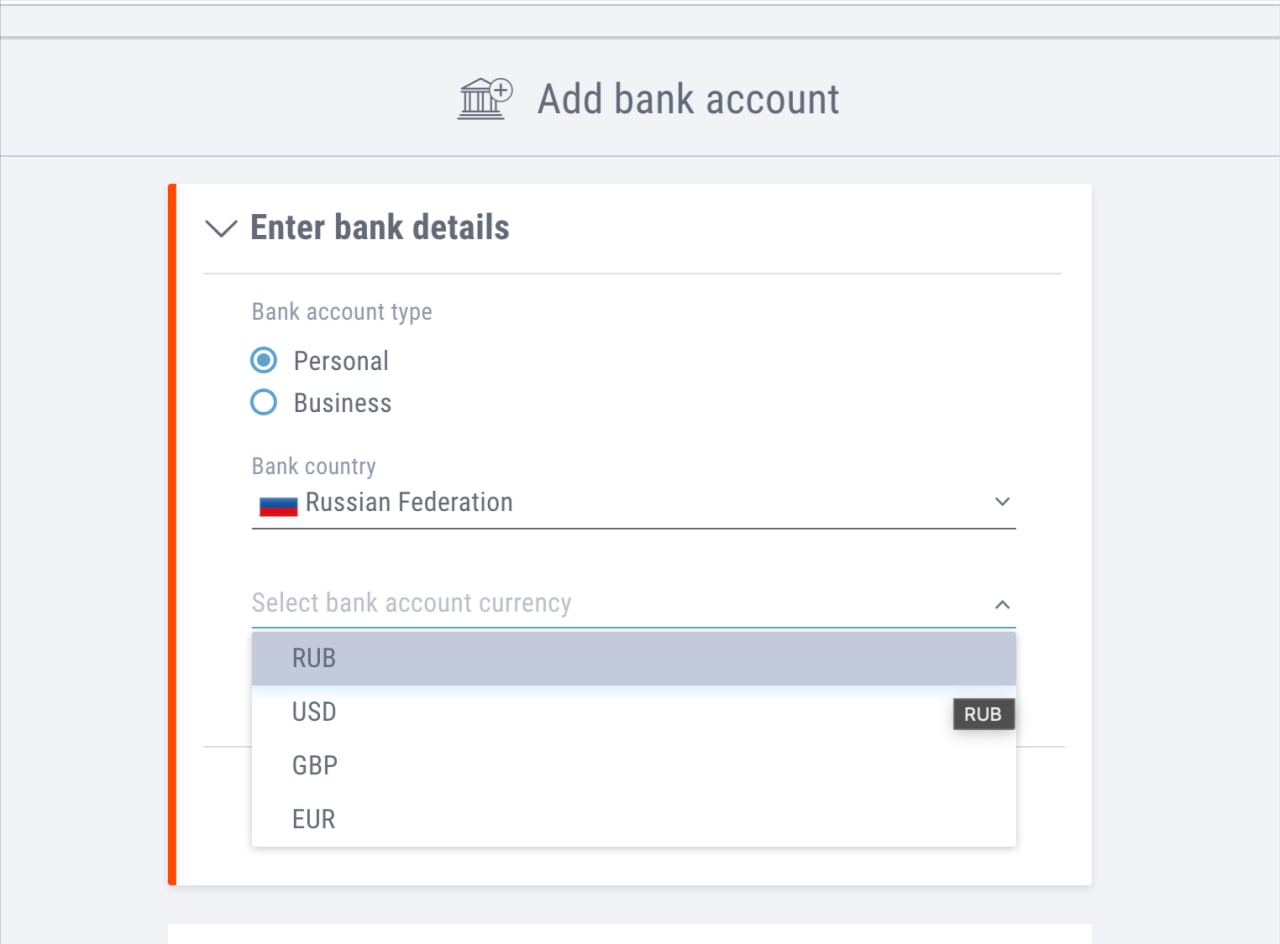Click the Select bank account currency field
Screen dimensions: 1280x944
(600, 603)
